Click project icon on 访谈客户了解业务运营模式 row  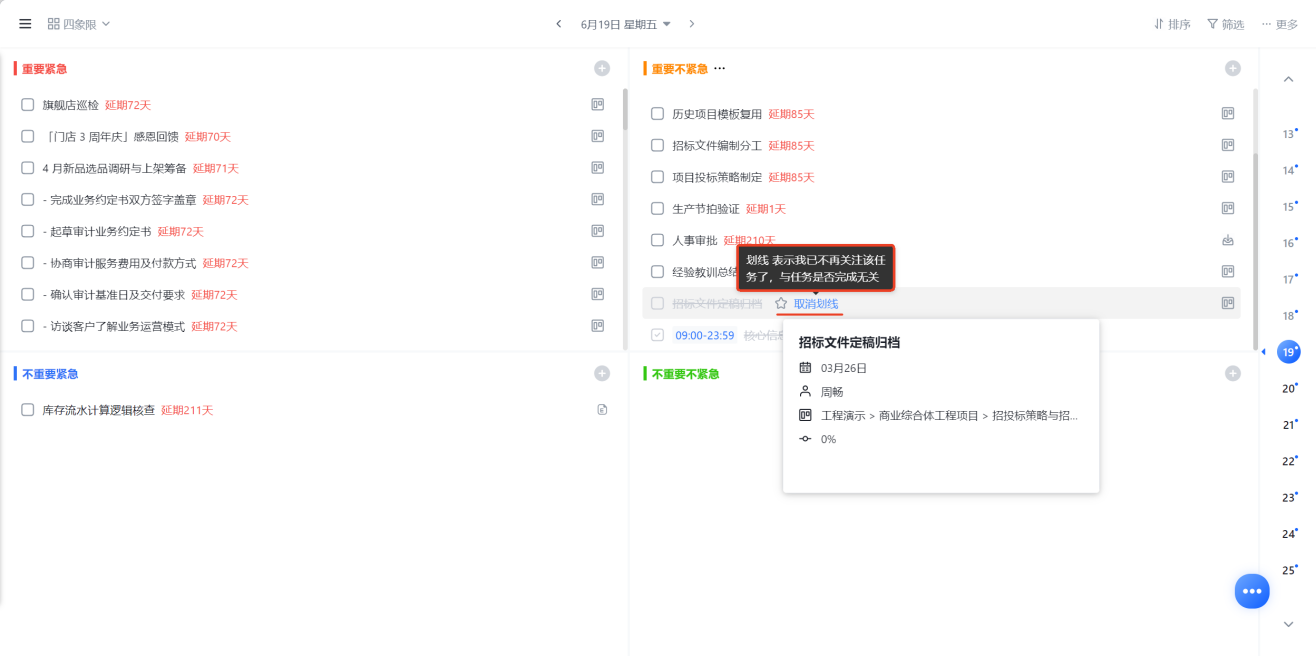point(597,326)
